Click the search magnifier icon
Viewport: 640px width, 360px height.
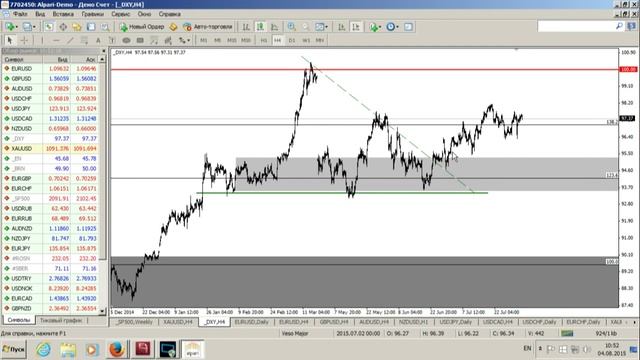click(619, 26)
